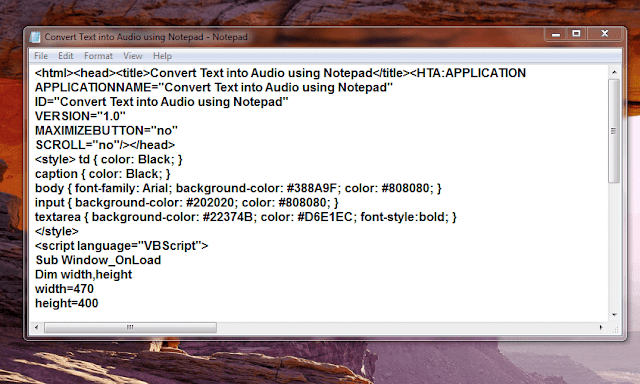Open the File menu
This screenshot has height=384, width=640.
[x=41, y=56]
